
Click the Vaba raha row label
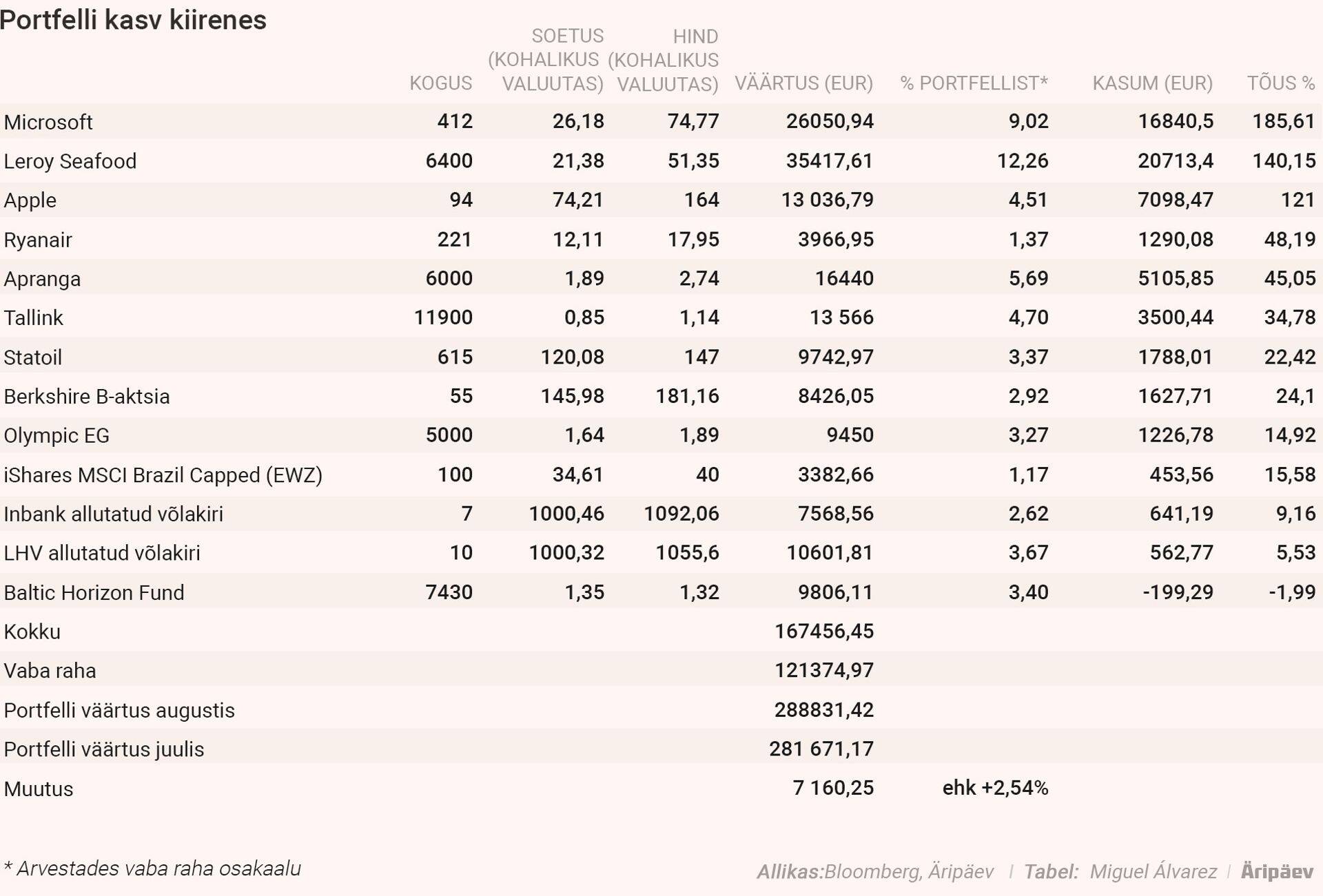point(50,671)
